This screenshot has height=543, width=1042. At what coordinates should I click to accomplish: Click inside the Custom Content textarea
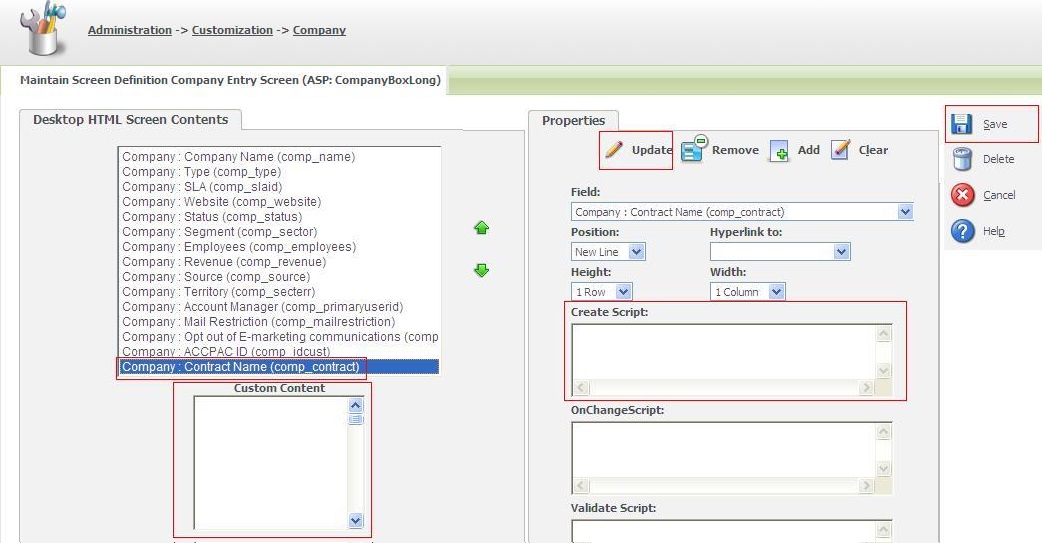[270, 462]
